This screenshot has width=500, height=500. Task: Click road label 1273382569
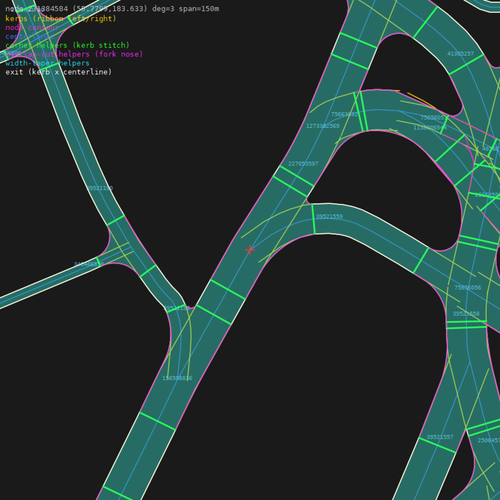click(x=323, y=126)
